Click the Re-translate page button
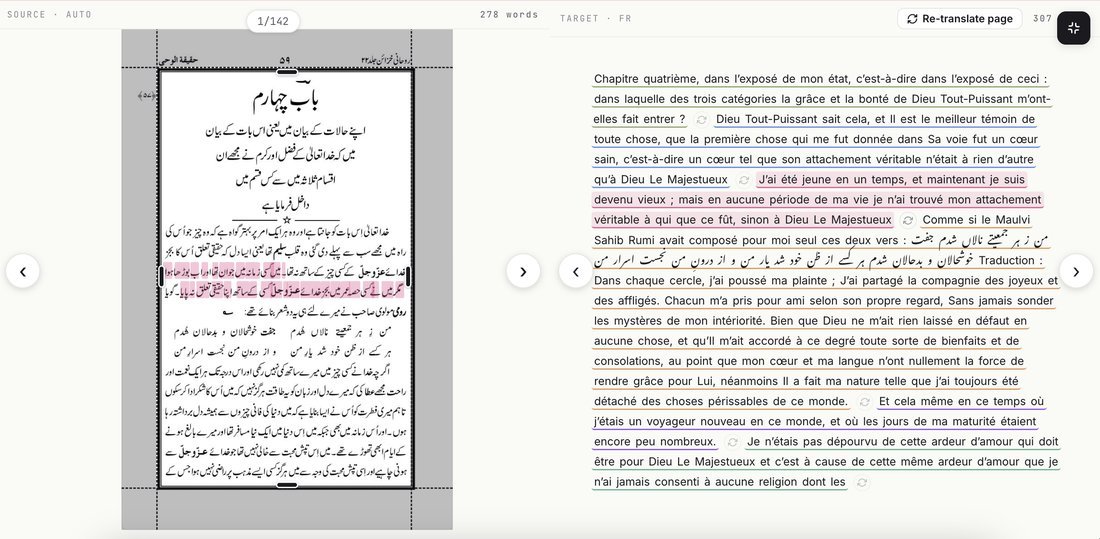This screenshot has width=1100, height=539. (959, 19)
